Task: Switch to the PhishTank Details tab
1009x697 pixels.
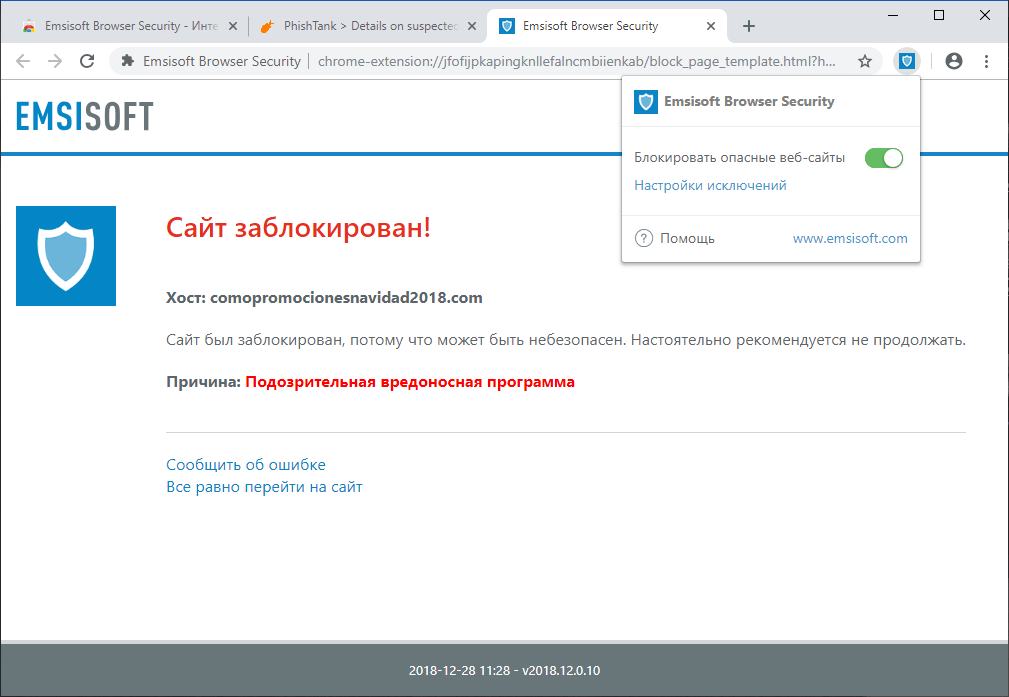Action: 369,26
